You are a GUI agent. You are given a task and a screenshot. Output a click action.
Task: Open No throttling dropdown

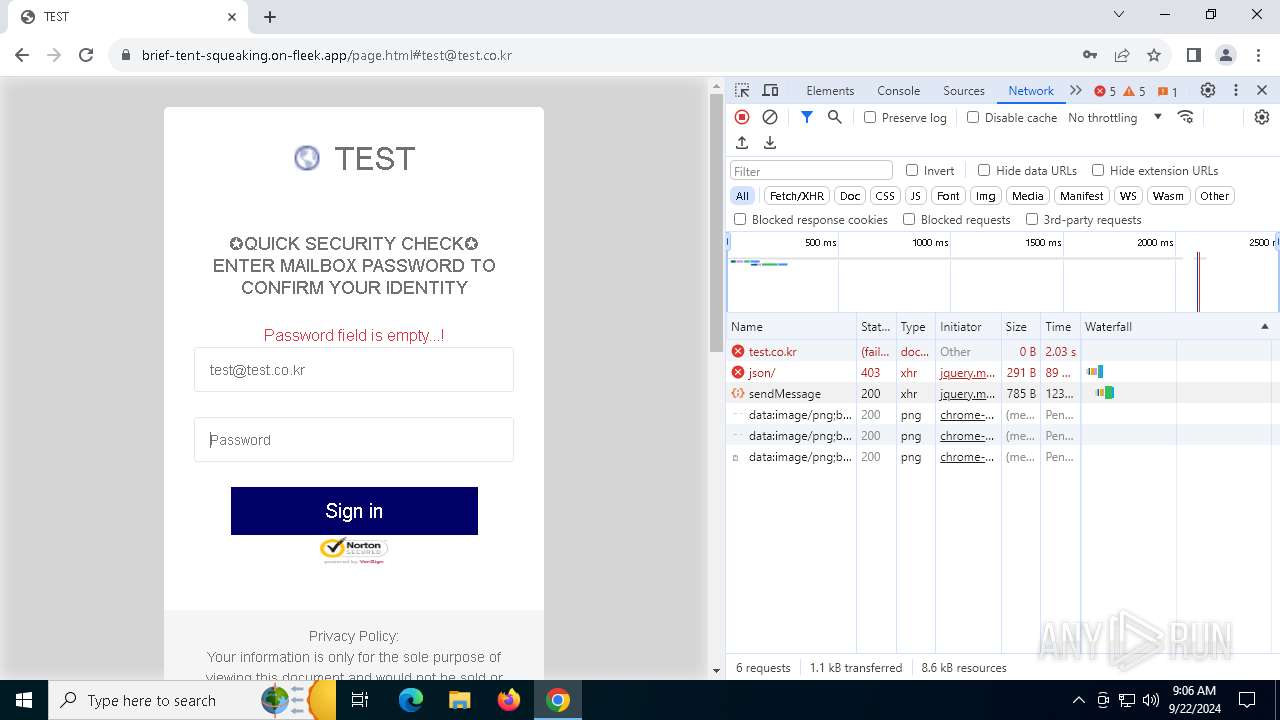(1115, 117)
